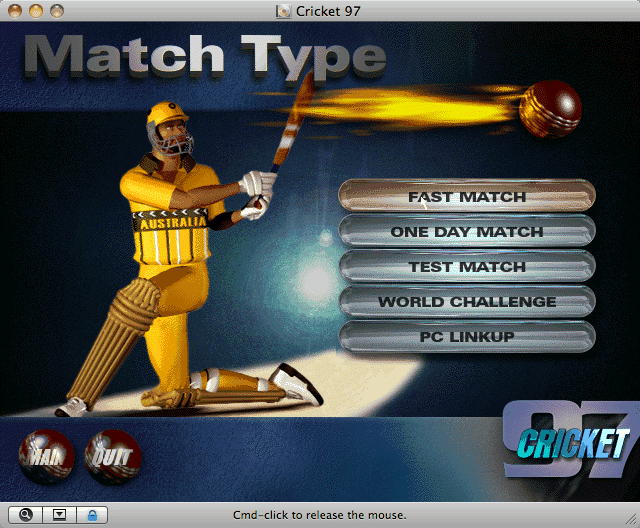Image resolution: width=640 pixels, height=528 pixels.
Task: Close the Cricket 97 window
Action: (15, 11)
